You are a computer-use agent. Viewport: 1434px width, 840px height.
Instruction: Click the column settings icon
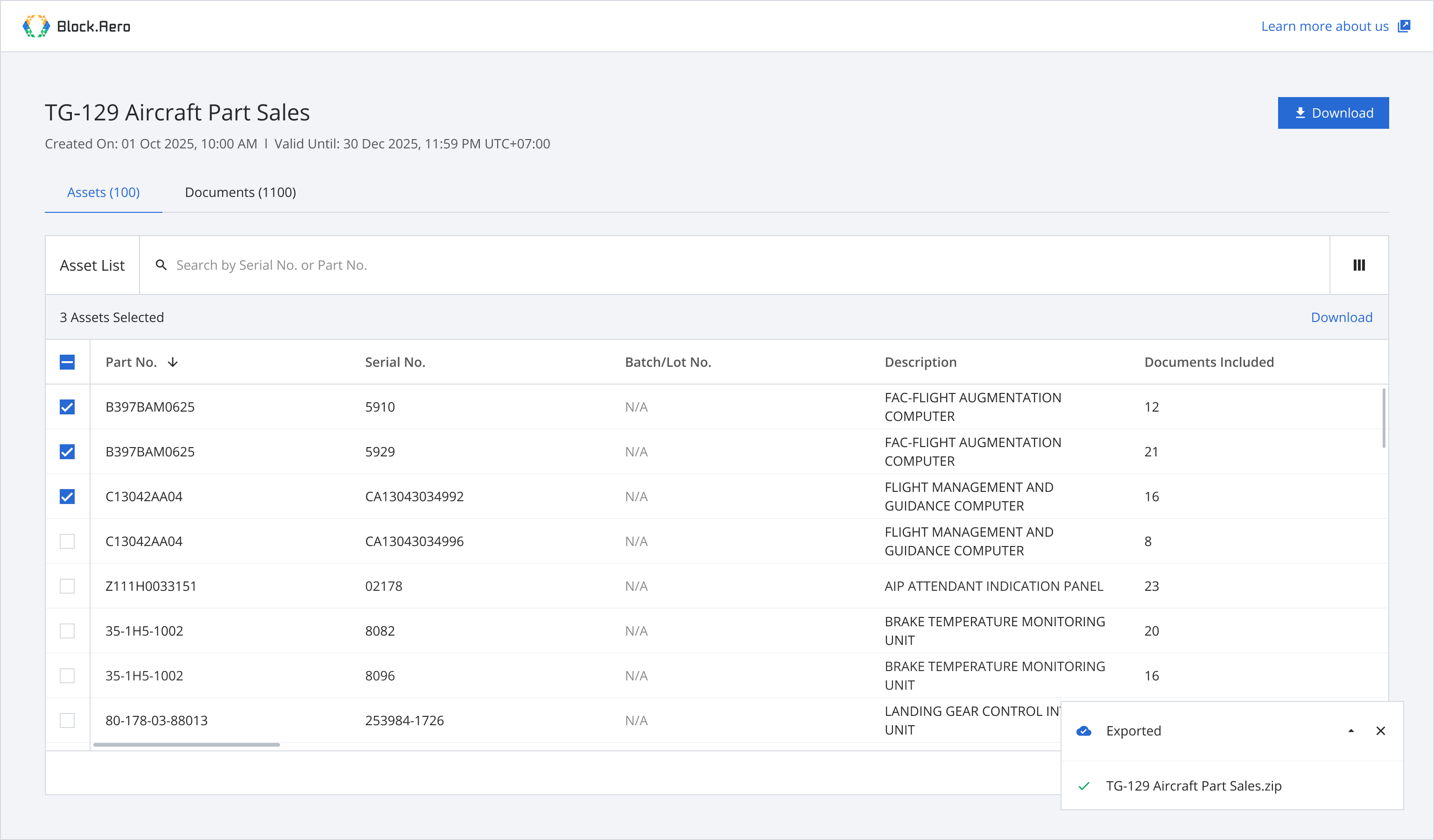click(x=1358, y=265)
